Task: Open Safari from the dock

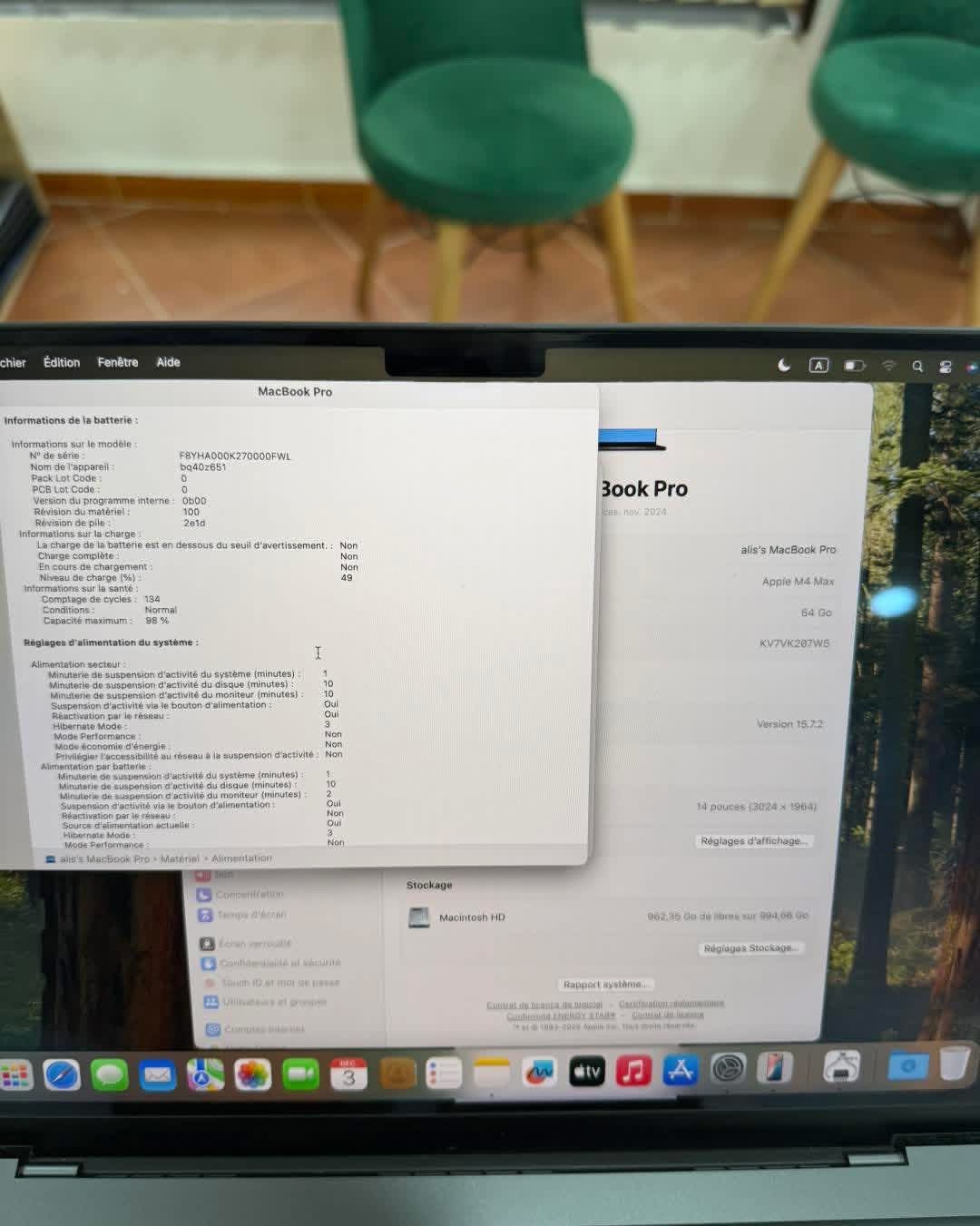Action: pyautogui.click(x=62, y=1075)
